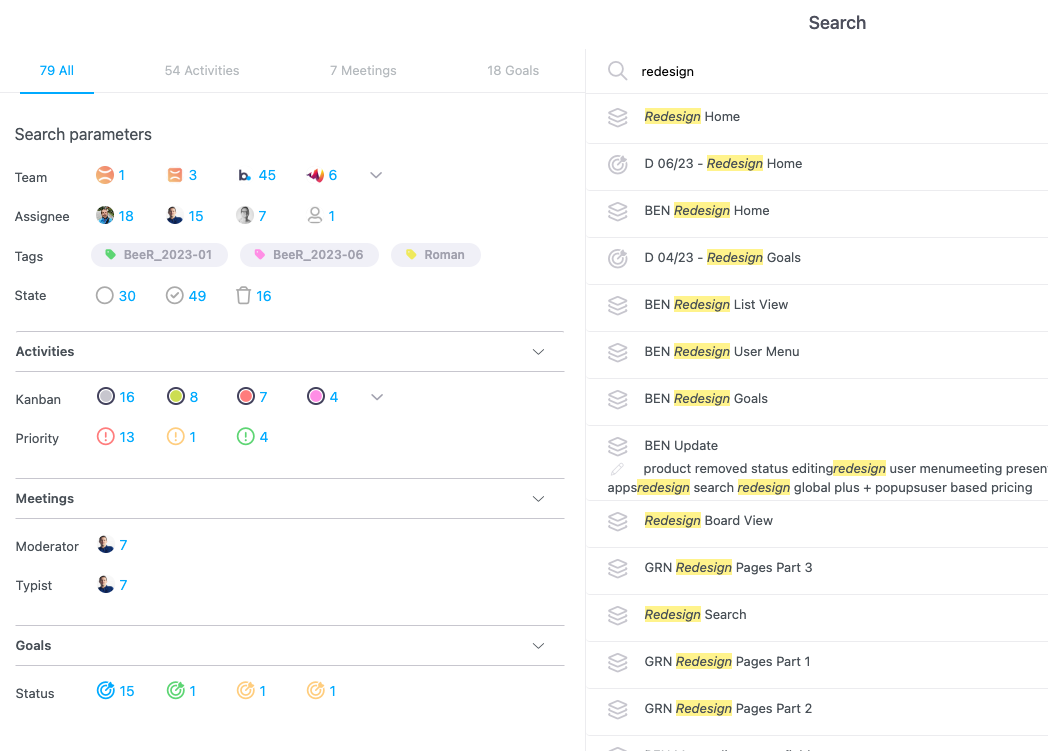Open the Redesign Board View result
Viewport: 1048px width, 751px height.
click(x=708, y=521)
